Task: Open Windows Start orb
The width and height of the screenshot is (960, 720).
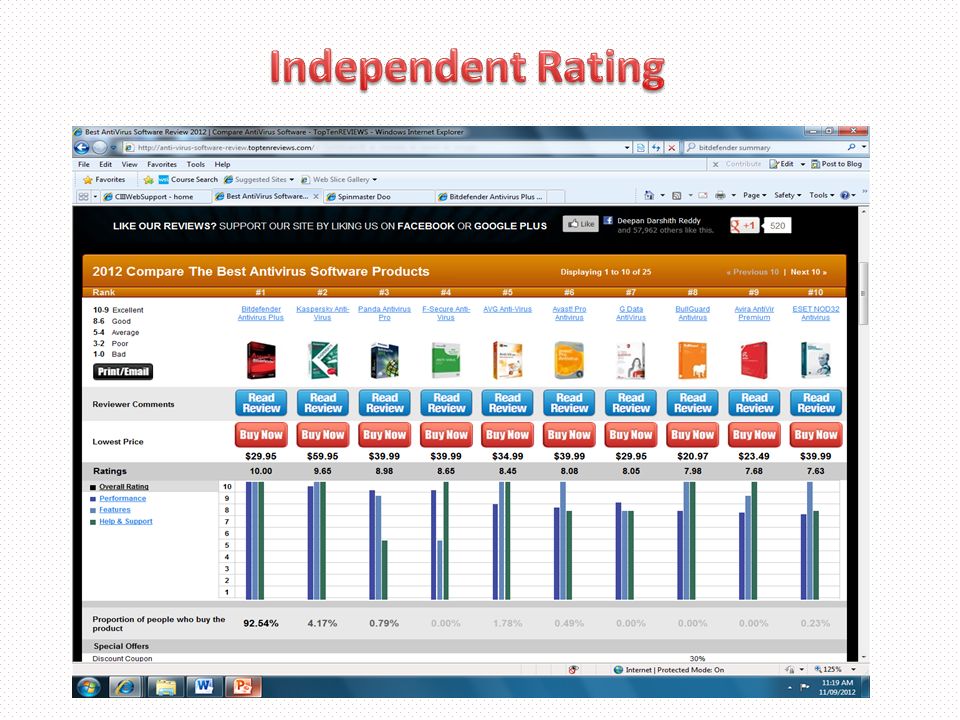Action: 89,687
